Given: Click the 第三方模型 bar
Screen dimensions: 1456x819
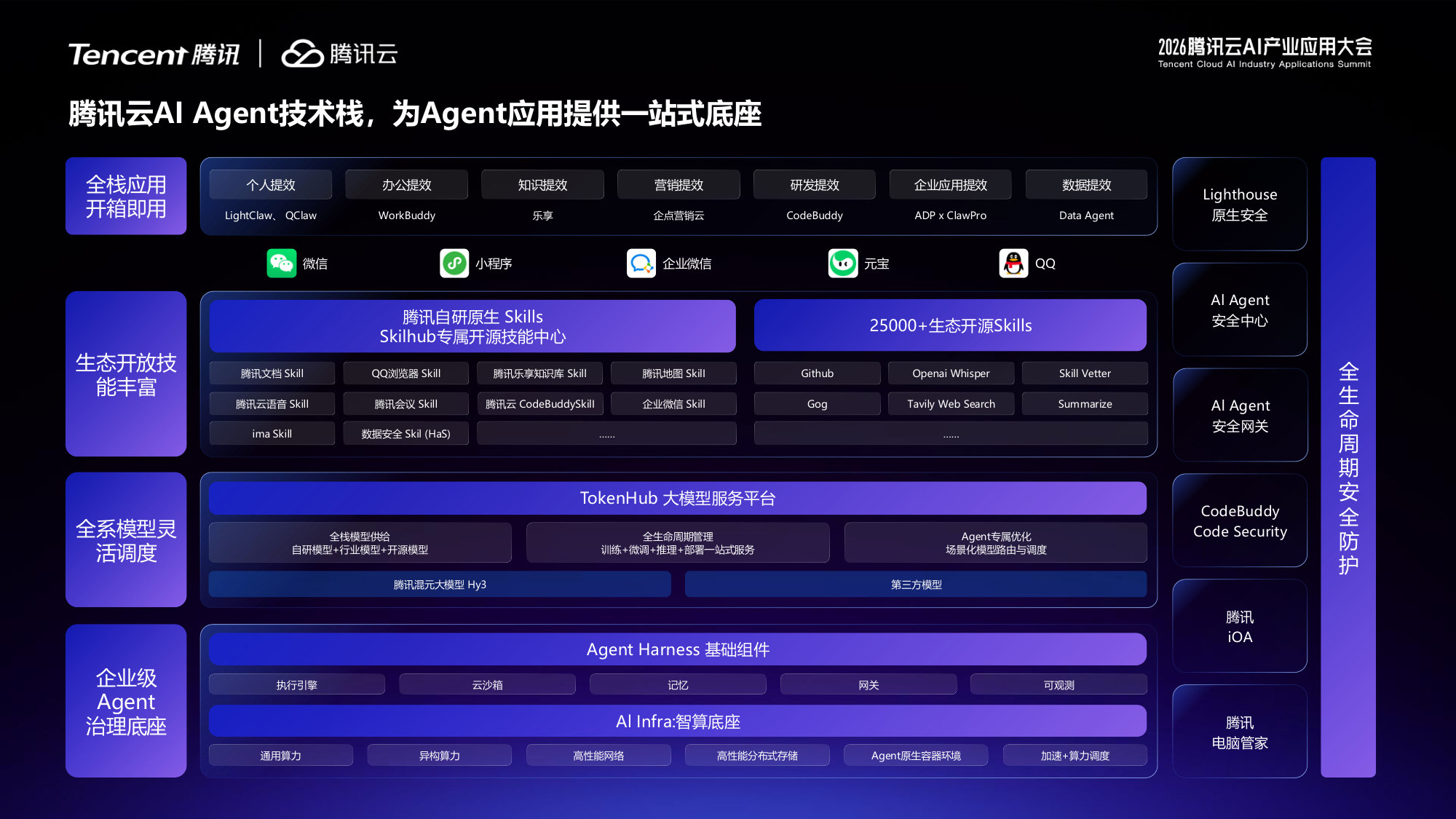Looking at the screenshot, I should click(x=916, y=585).
